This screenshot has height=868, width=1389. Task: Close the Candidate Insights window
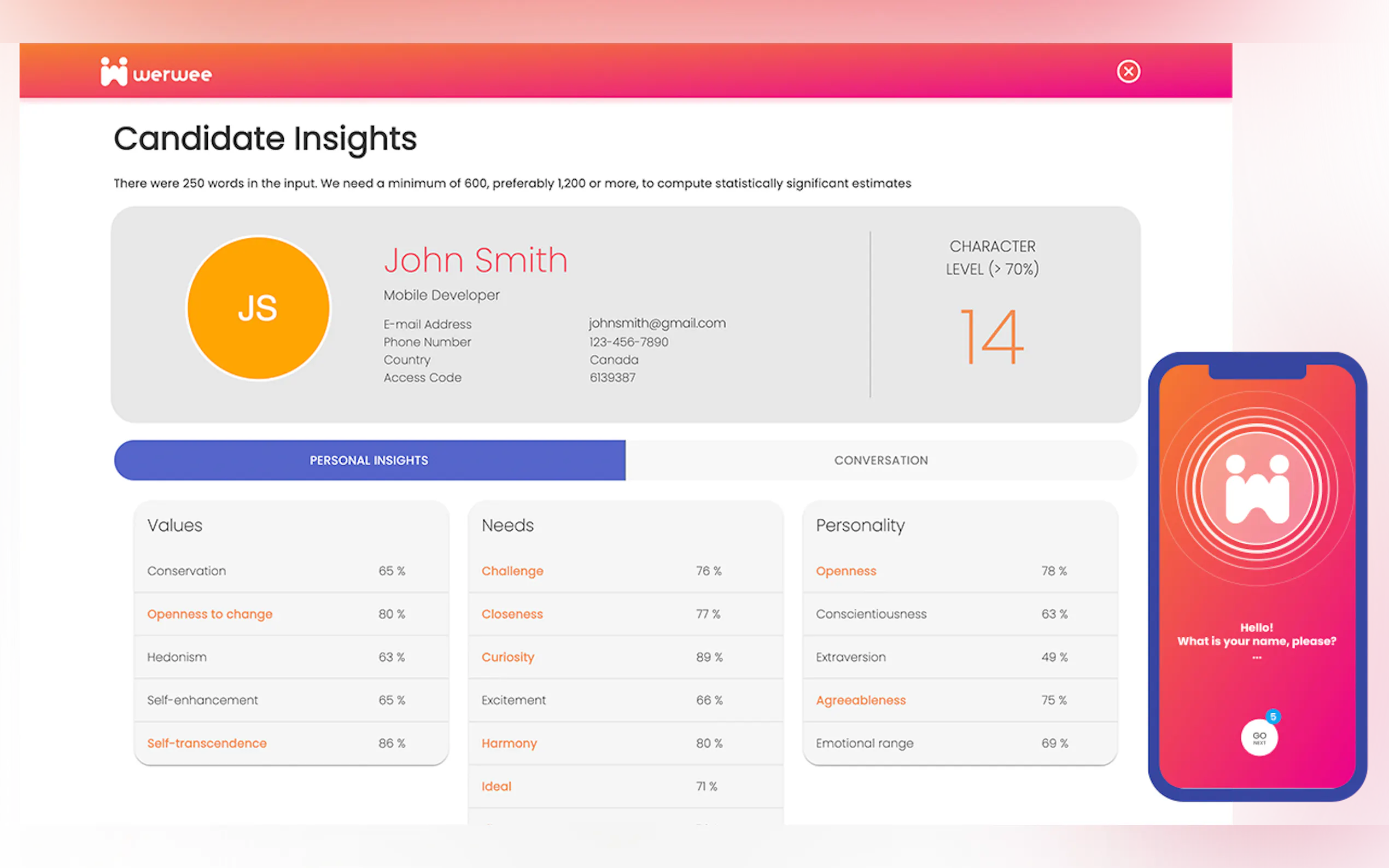pyautogui.click(x=1128, y=72)
